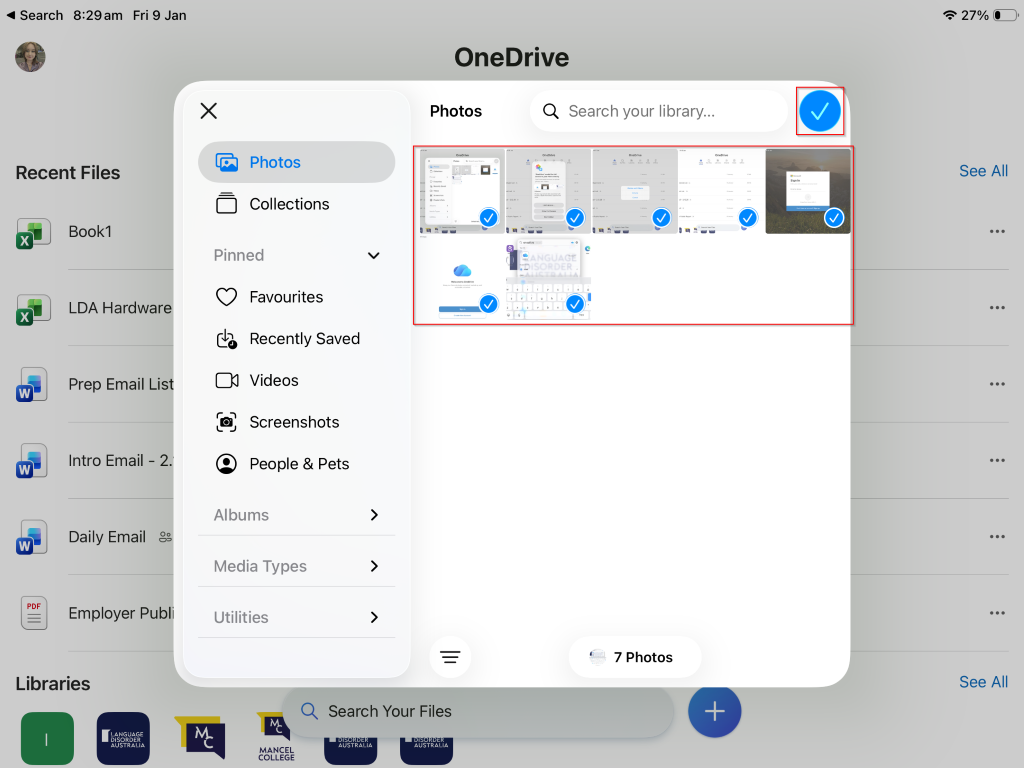
Task: Open more options for LDA Hardware
Action: coord(997,308)
